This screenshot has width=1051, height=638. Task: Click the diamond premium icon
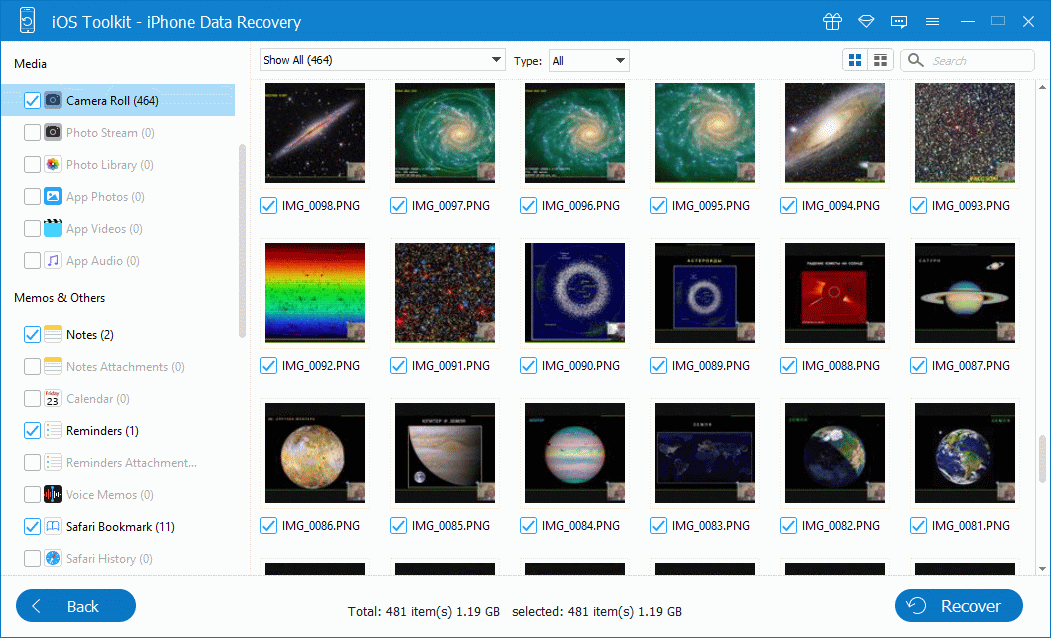pos(866,21)
